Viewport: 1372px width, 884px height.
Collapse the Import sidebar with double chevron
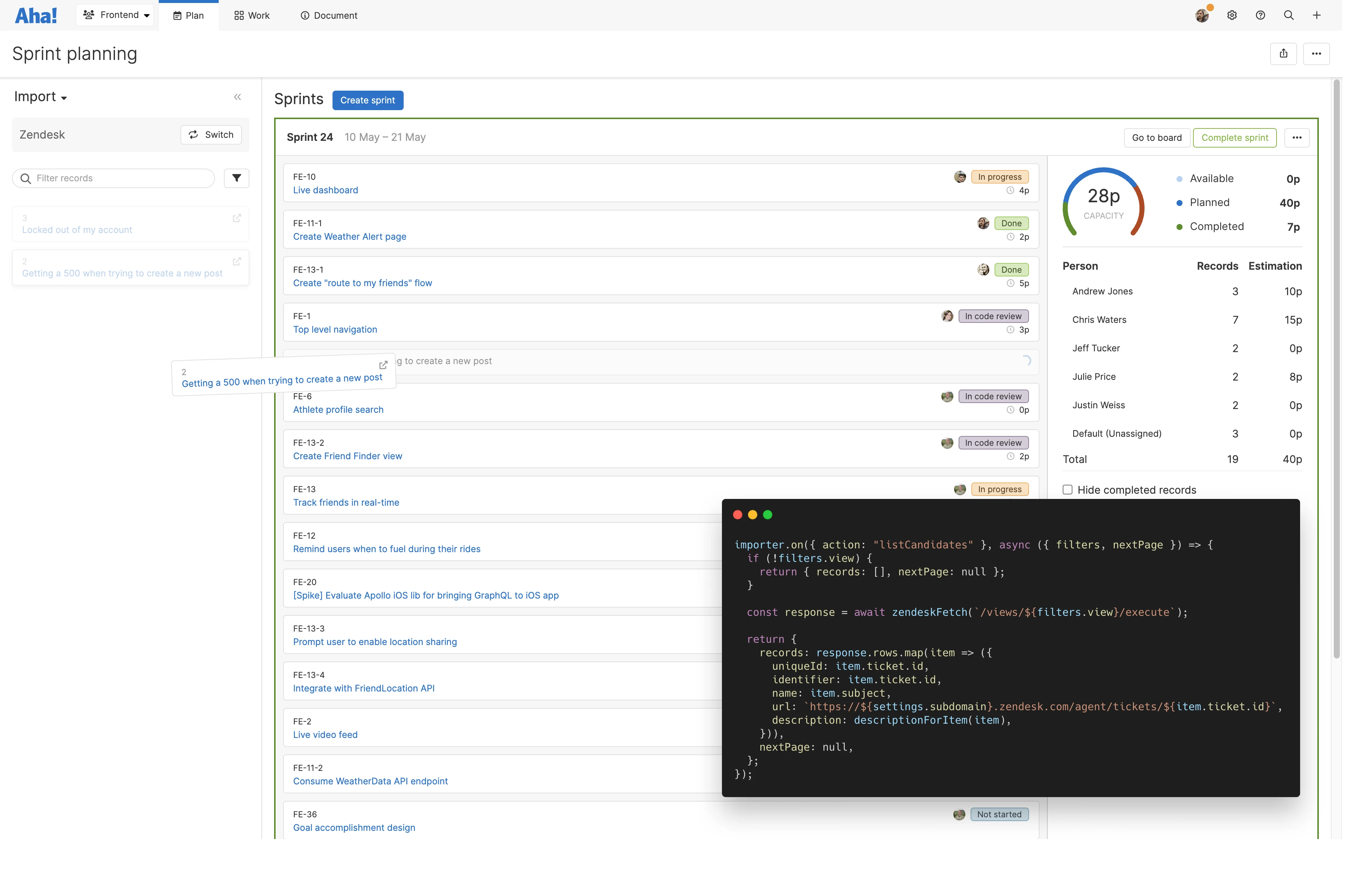237,97
